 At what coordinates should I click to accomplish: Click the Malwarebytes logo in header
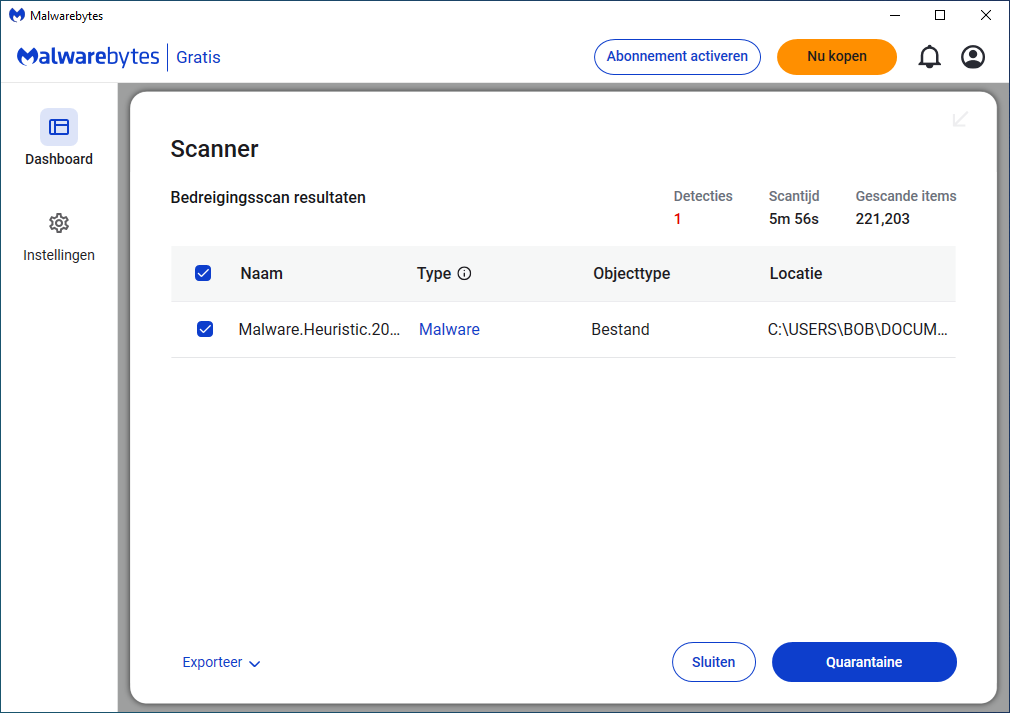click(88, 57)
